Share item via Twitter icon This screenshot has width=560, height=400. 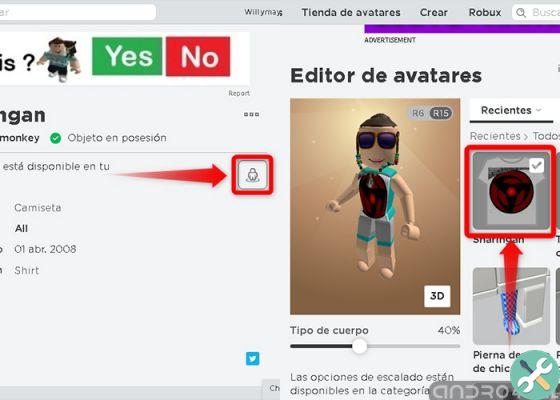(x=252, y=359)
